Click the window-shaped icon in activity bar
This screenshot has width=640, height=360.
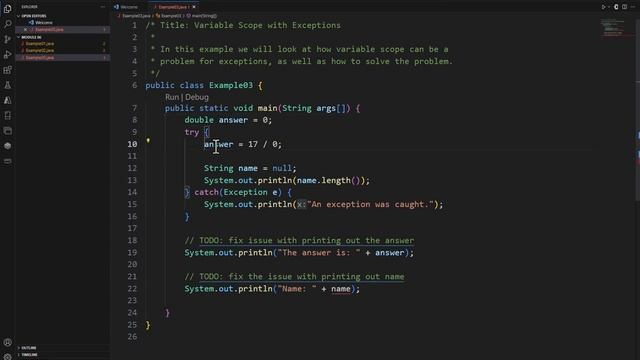point(7,131)
